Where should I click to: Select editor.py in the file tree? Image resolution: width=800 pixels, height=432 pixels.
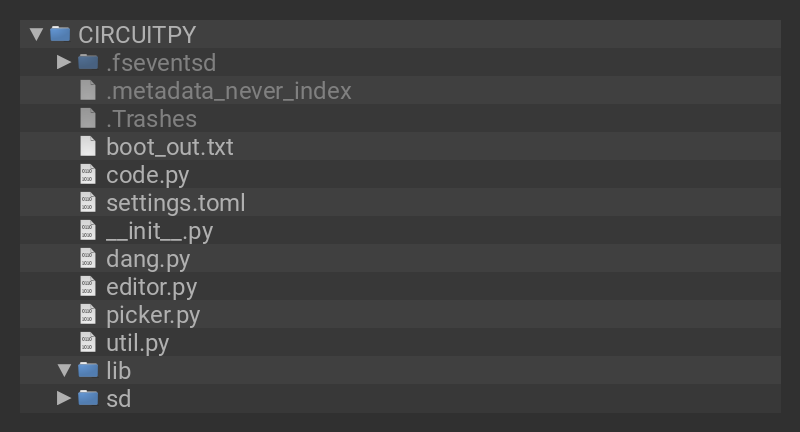pyautogui.click(x=151, y=287)
